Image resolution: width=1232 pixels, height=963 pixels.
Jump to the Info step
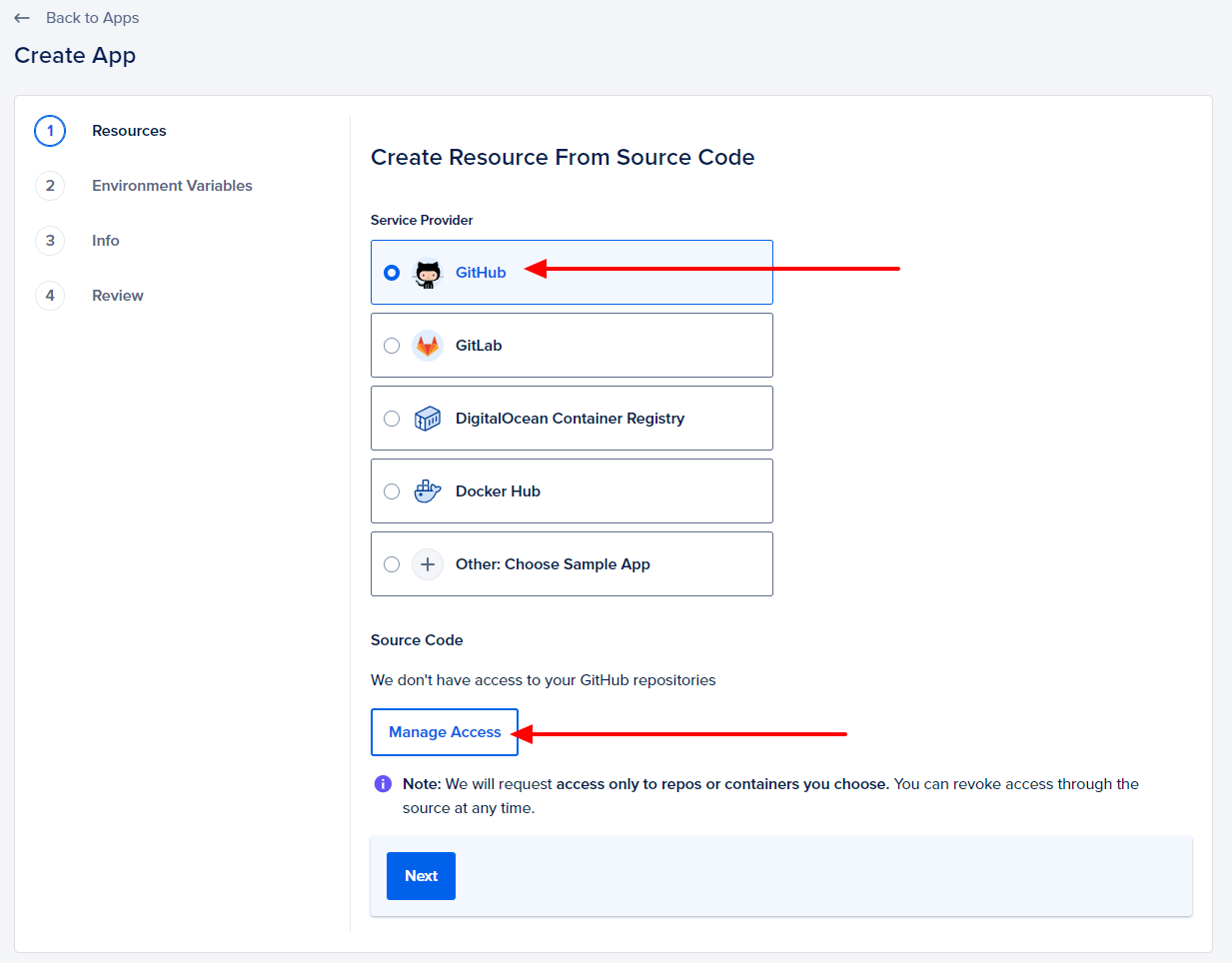coord(106,241)
